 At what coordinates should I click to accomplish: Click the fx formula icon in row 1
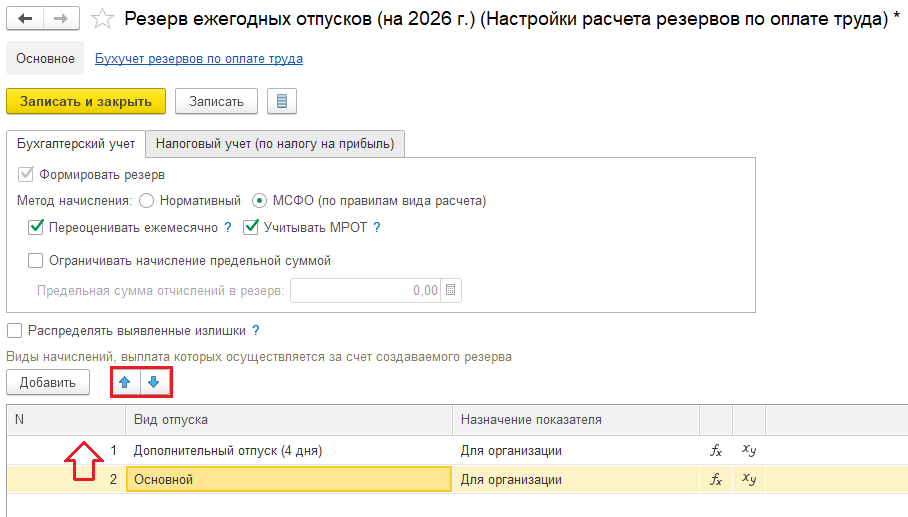[716, 450]
